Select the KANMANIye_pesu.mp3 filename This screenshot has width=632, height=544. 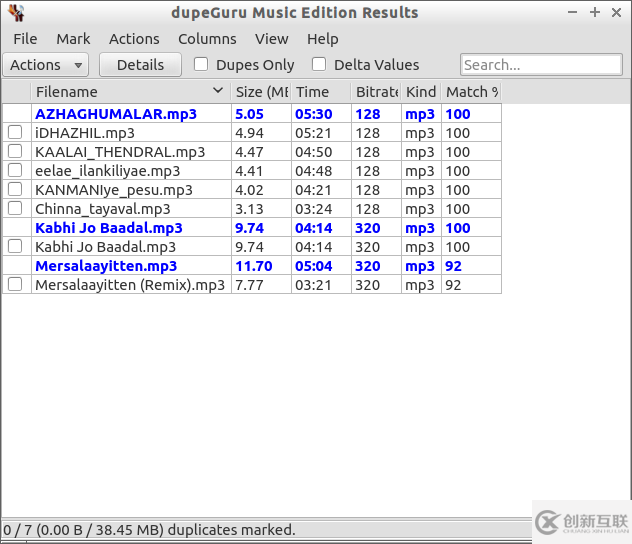coord(114,190)
